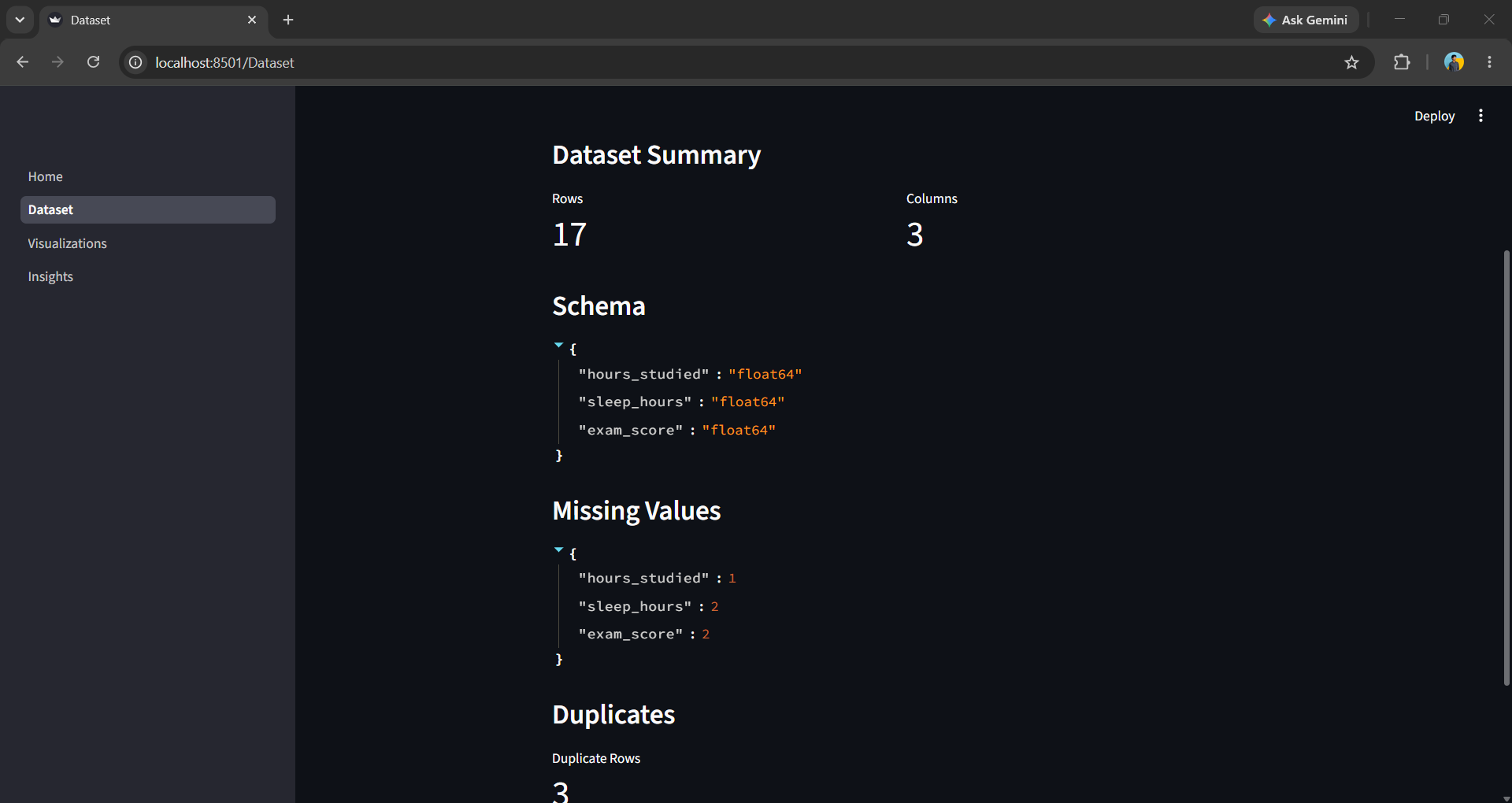Image resolution: width=1512 pixels, height=803 pixels.
Task: Click the Rows metric value 17
Action: [x=569, y=235]
